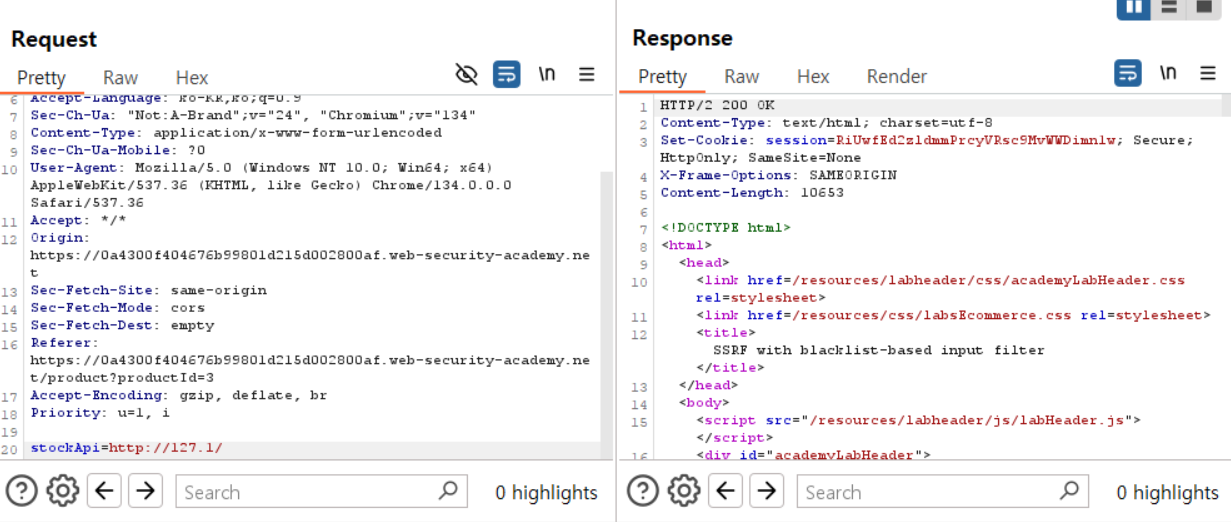Open the Request panel hamburger options menu
Image resolution: width=1231 pixels, height=522 pixels.
click(x=587, y=74)
